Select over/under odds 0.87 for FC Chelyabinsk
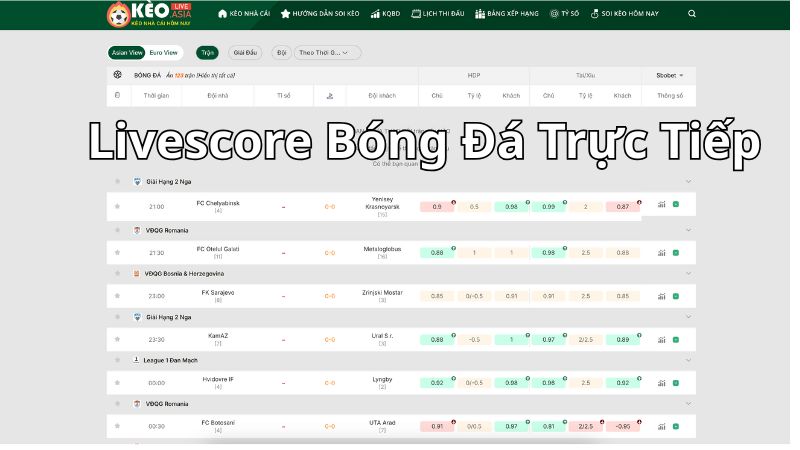The height and width of the screenshot is (450, 800). (x=622, y=207)
